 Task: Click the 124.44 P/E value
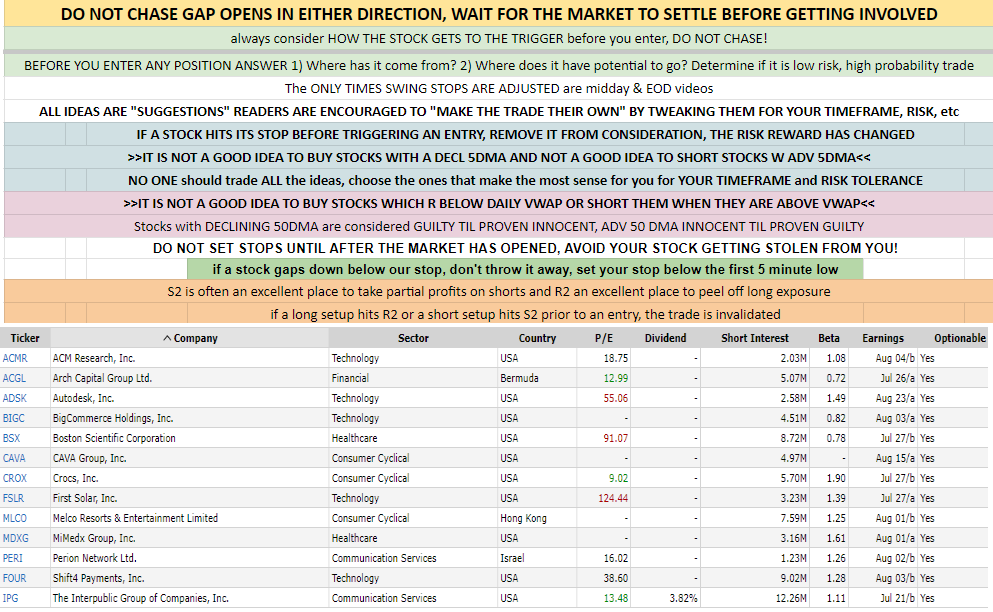(x=613, y=498)
